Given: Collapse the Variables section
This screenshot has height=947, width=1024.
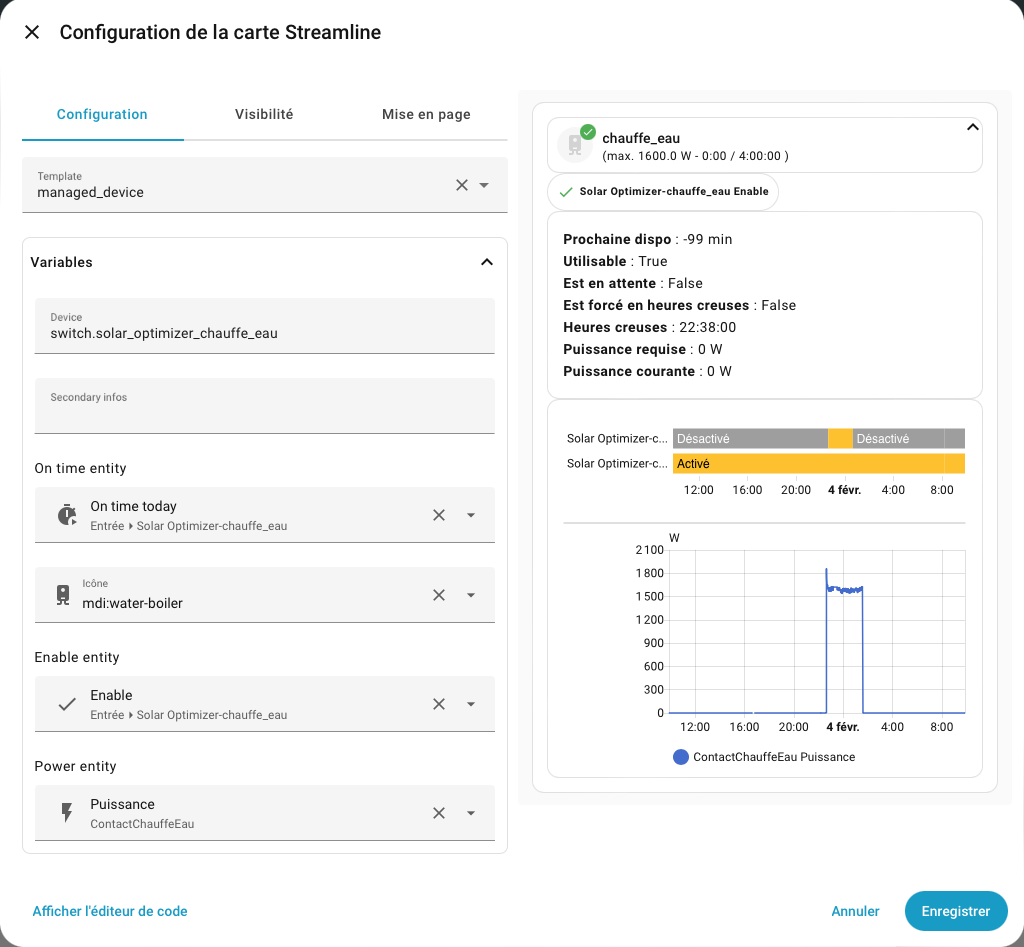Looking at the screenshot, I should [x=486, y=262].
